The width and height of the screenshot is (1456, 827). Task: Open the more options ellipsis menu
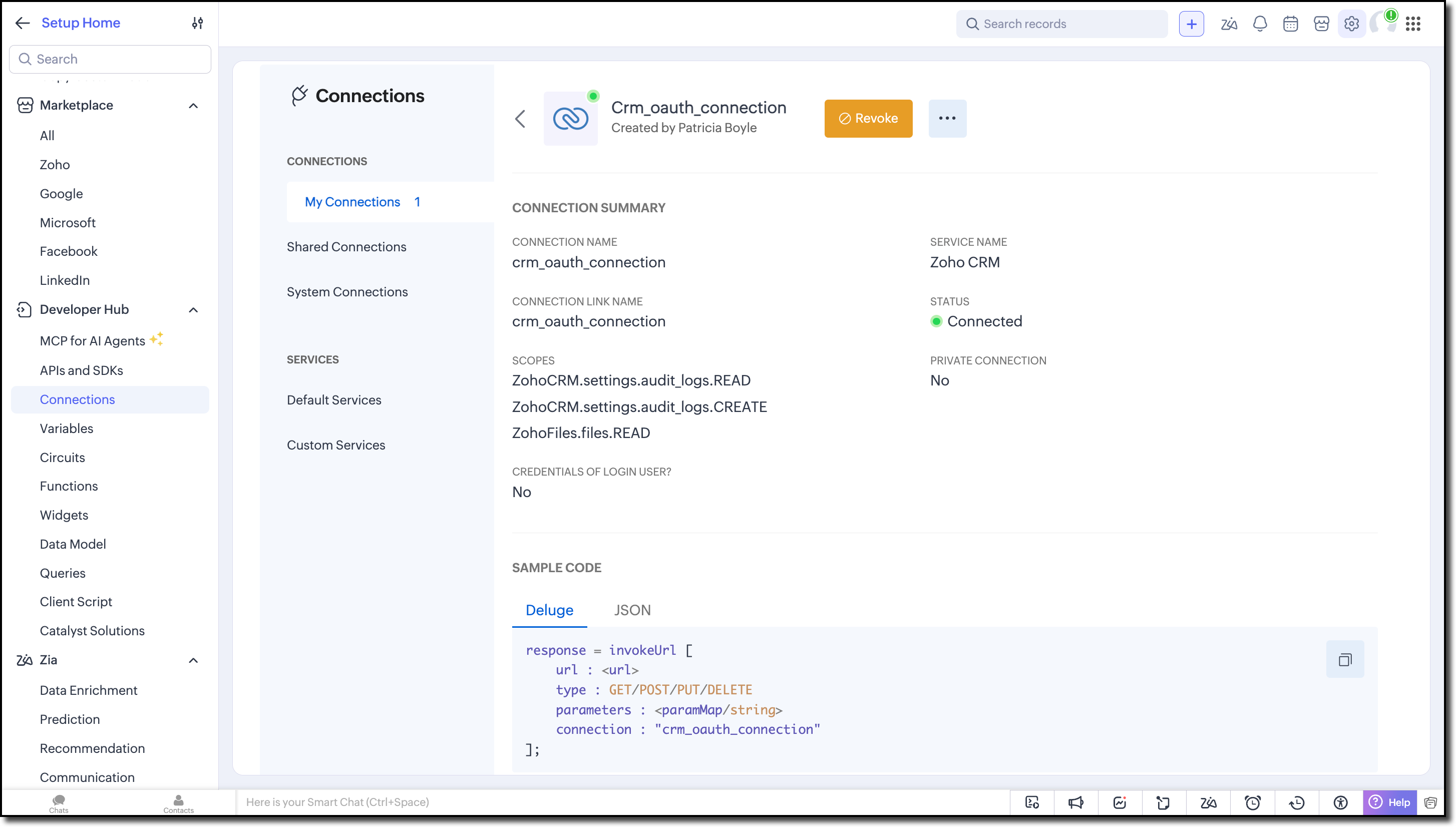[947, 118]
